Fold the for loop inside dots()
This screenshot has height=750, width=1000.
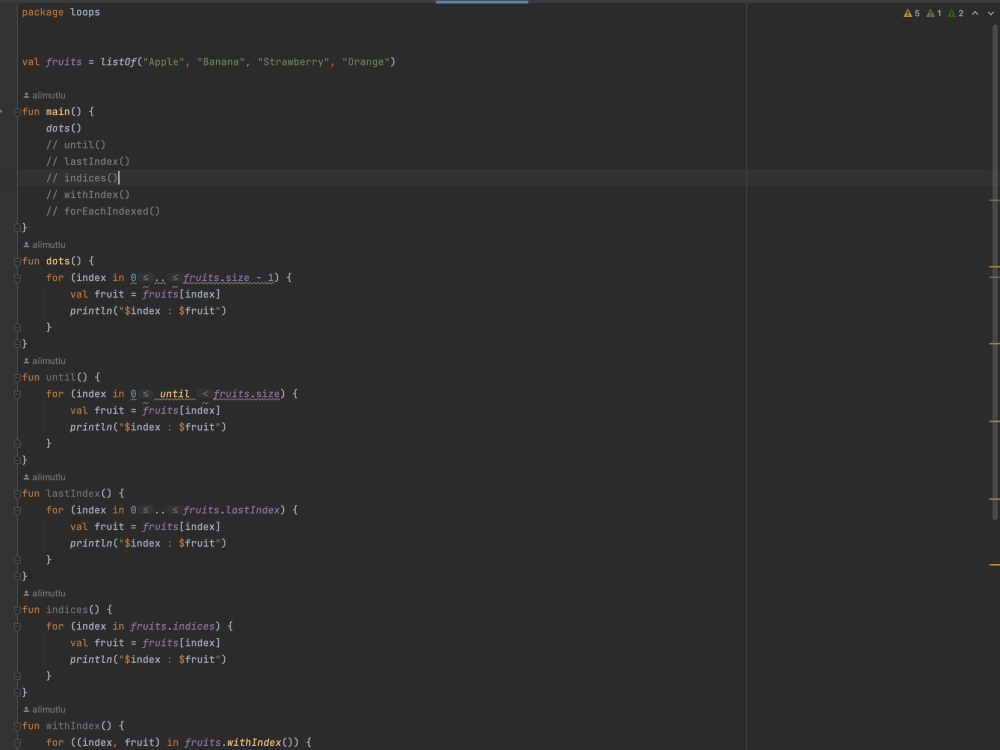click(x=17, y=278)
